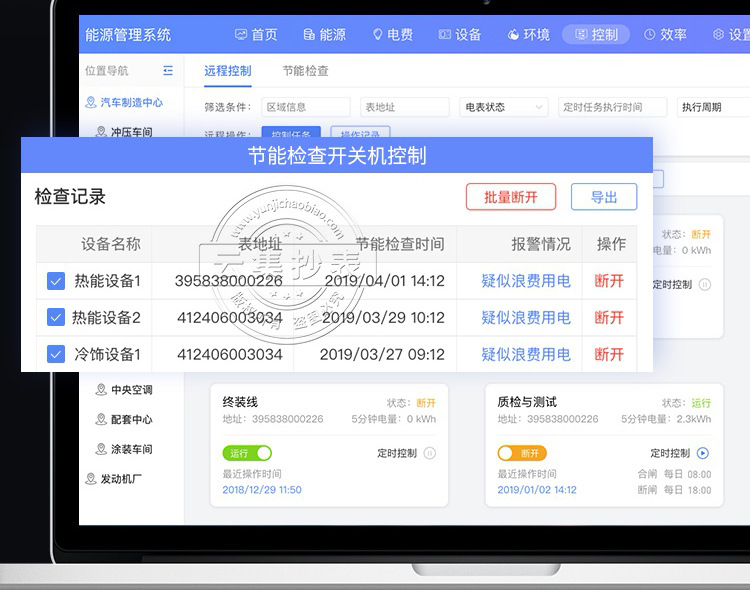Click the 区域信息 filter input field
The width and height of the screenshot is (750, 590).
pyautogui.click(x=305, y=107)
